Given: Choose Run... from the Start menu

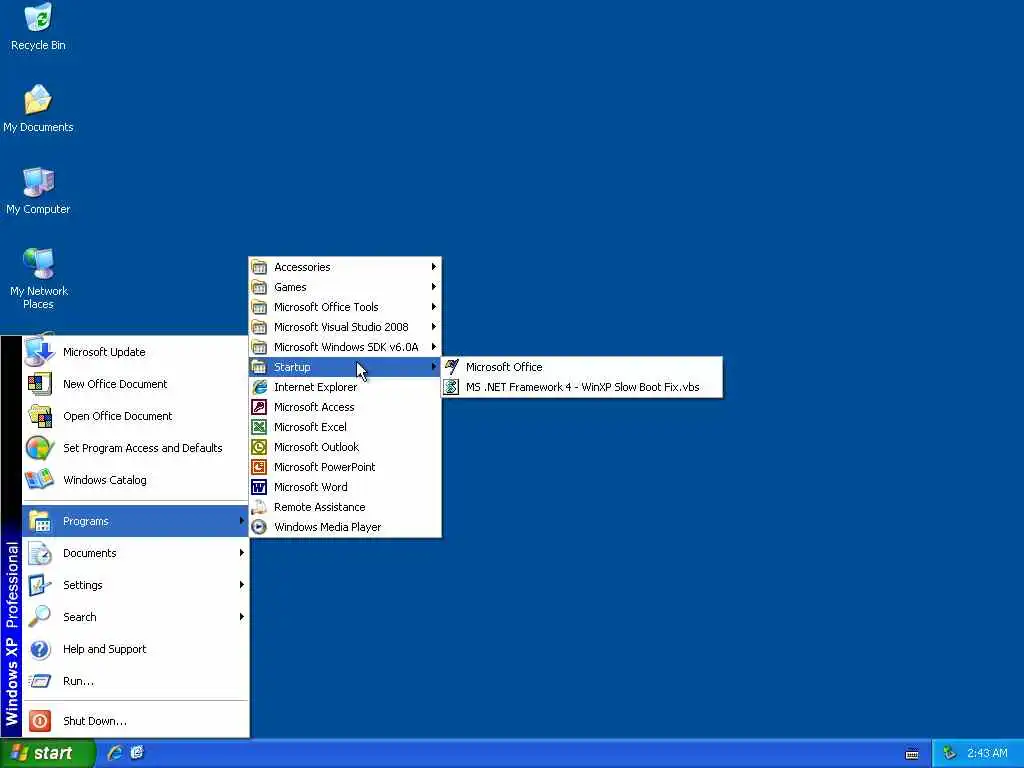Looking at the screenshot, I should (x=136, y=681).
